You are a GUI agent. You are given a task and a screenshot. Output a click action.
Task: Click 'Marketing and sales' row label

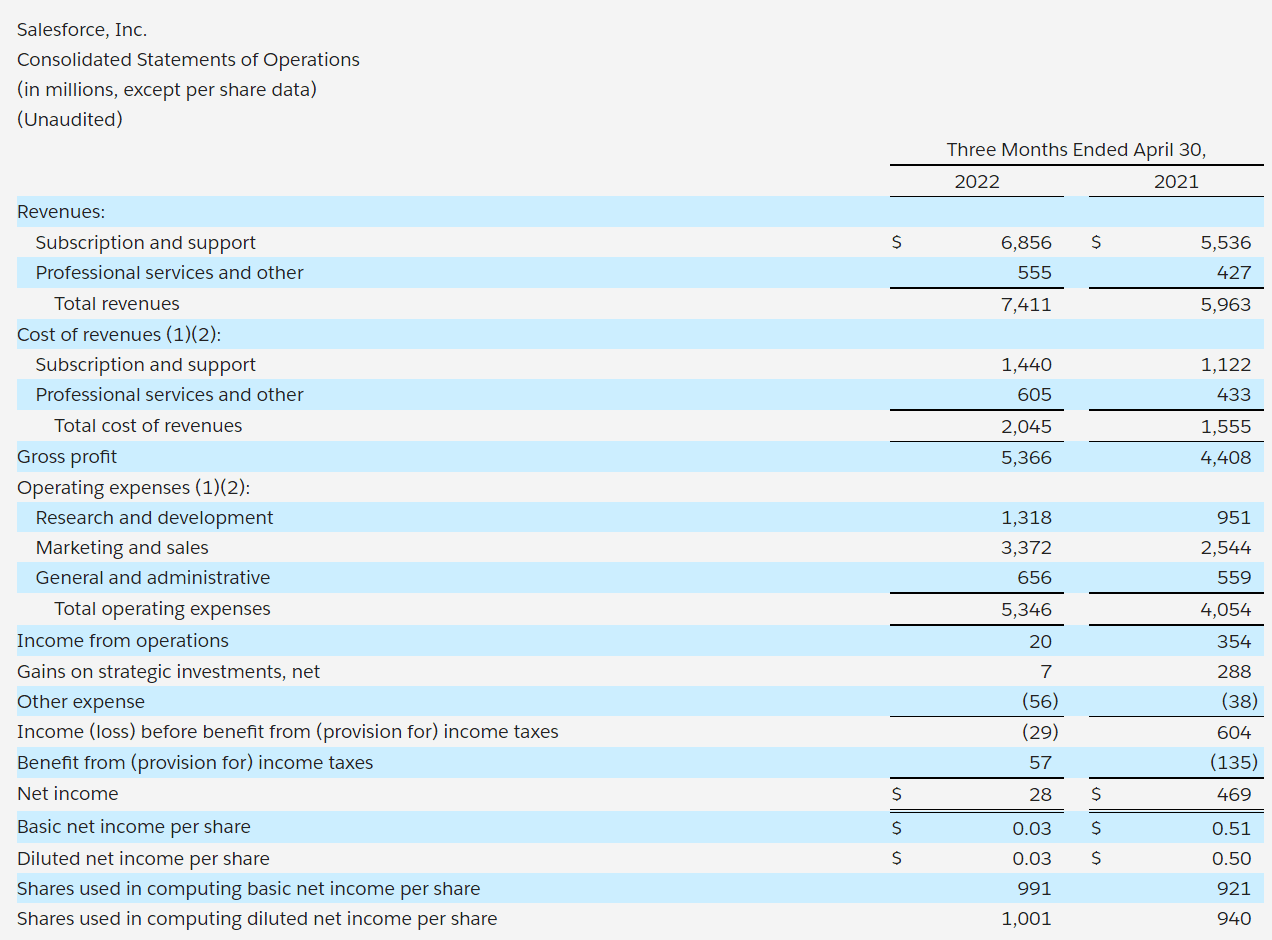coord(122,548)
